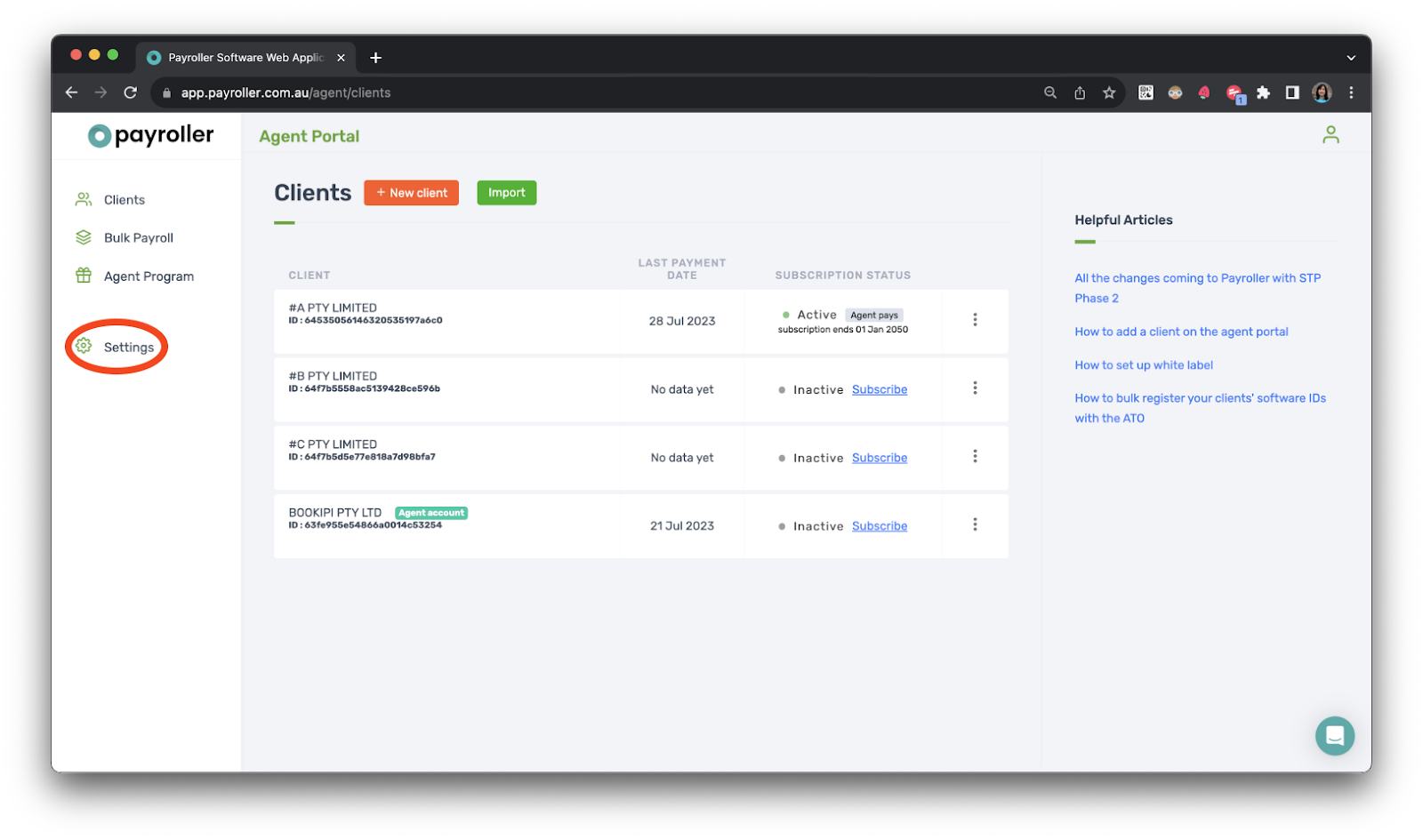Open Clients in the sidebar
The image size is (1423, 840).
tap(124, 200)
